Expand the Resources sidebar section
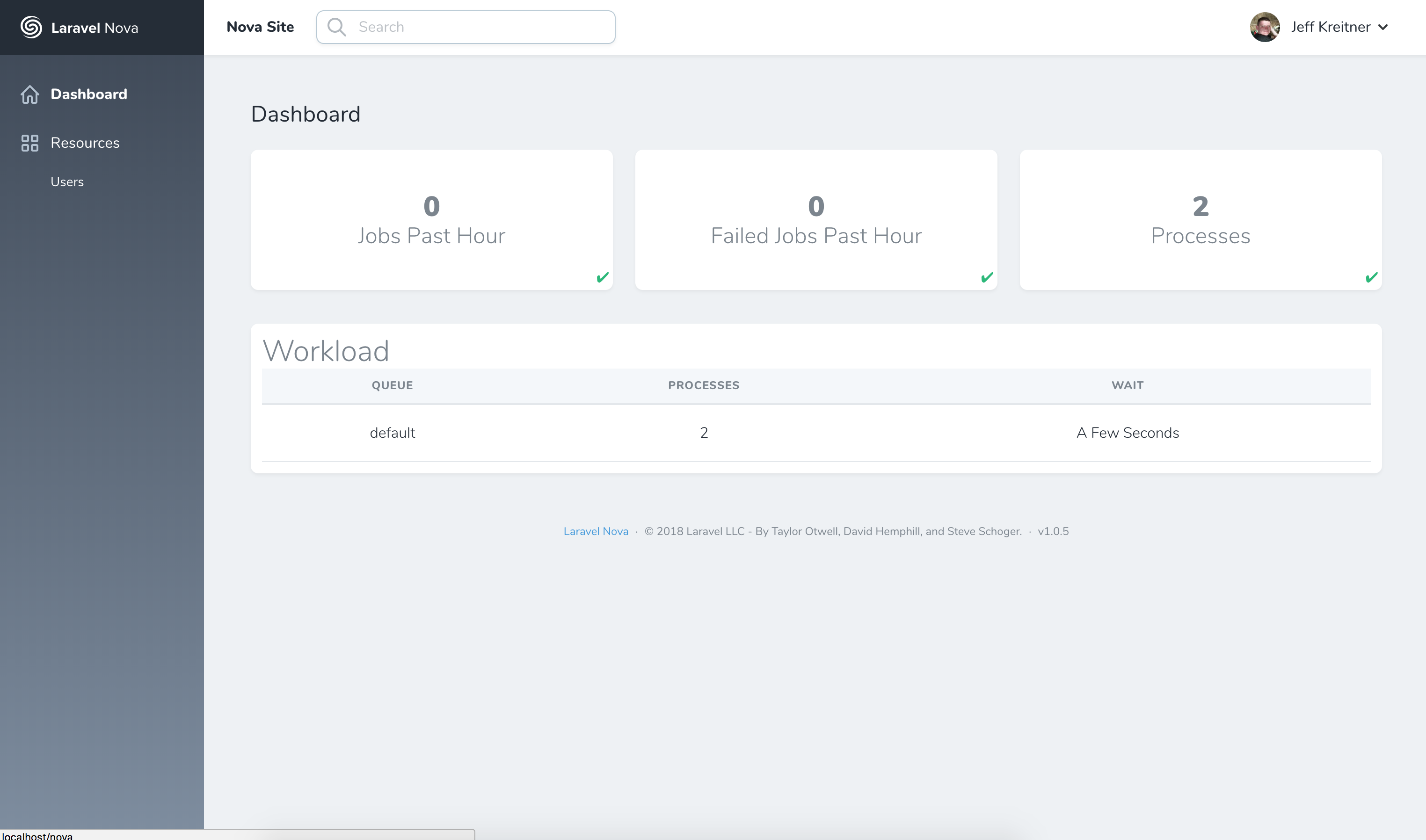 click(85, 142)
